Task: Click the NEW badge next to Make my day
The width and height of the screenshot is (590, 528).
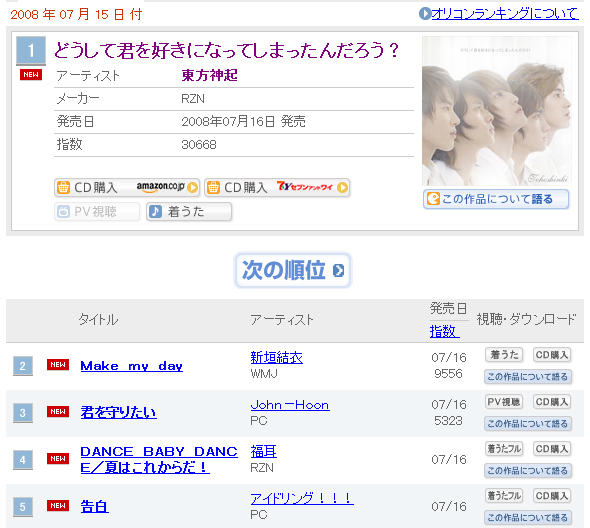Action: click(58, 365)
